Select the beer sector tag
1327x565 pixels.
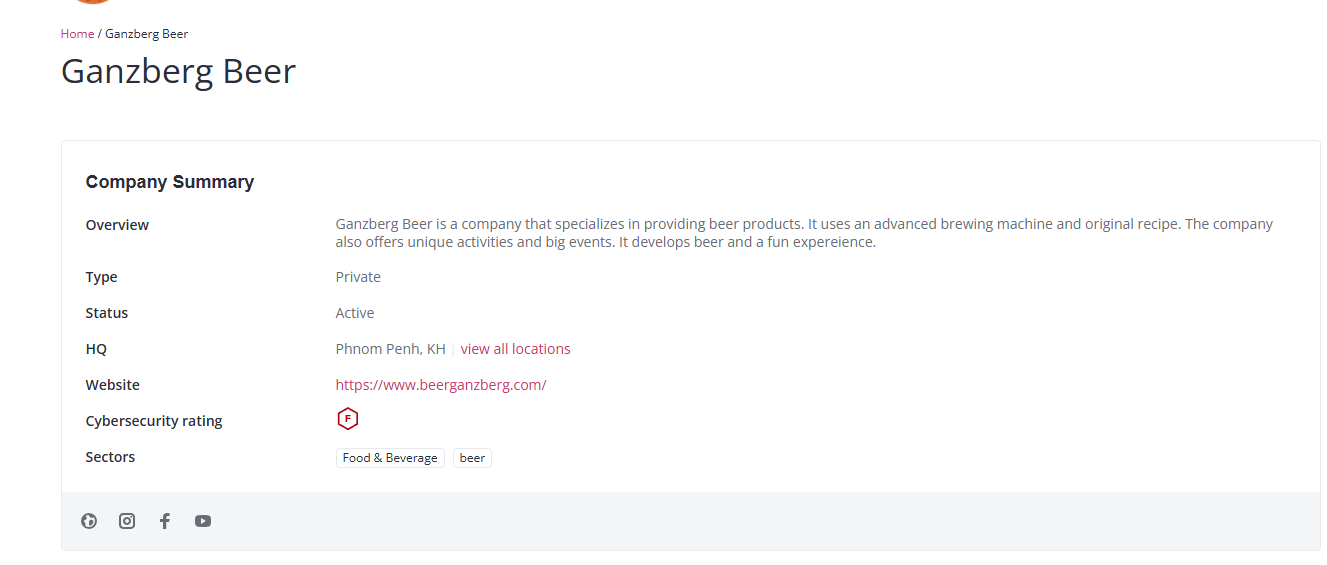(x=472, y=458)
